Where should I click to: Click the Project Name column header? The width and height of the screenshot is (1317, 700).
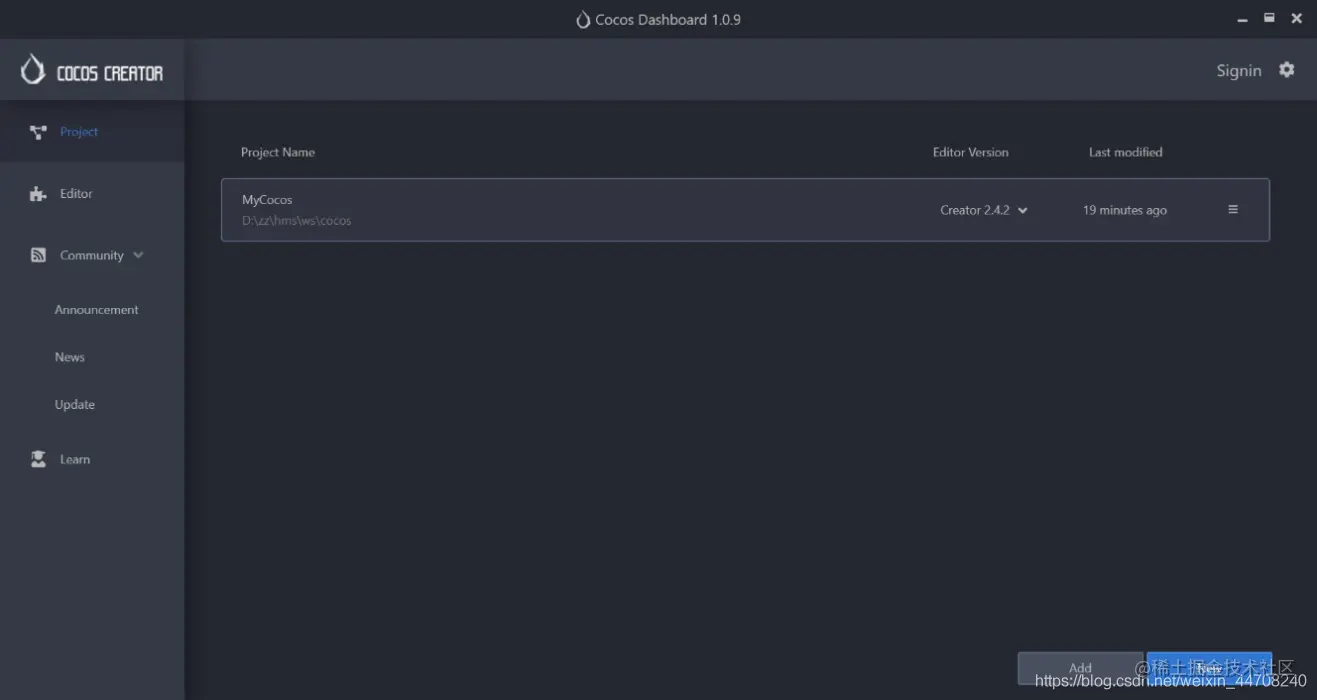point(278,152)
